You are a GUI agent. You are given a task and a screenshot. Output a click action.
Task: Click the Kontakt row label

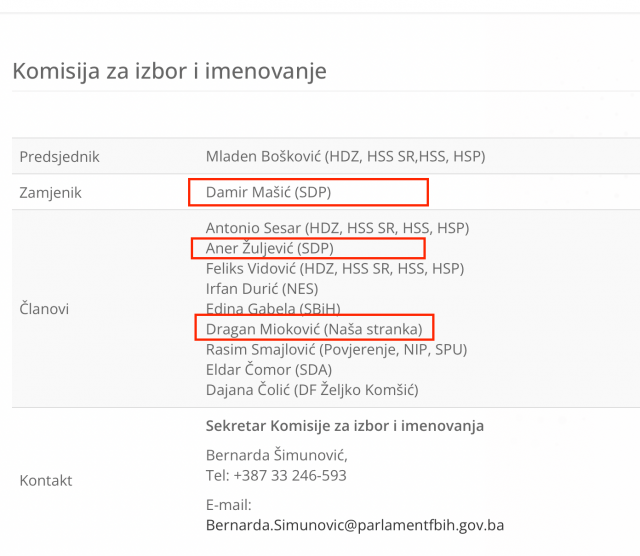click(x=46, y=481)
